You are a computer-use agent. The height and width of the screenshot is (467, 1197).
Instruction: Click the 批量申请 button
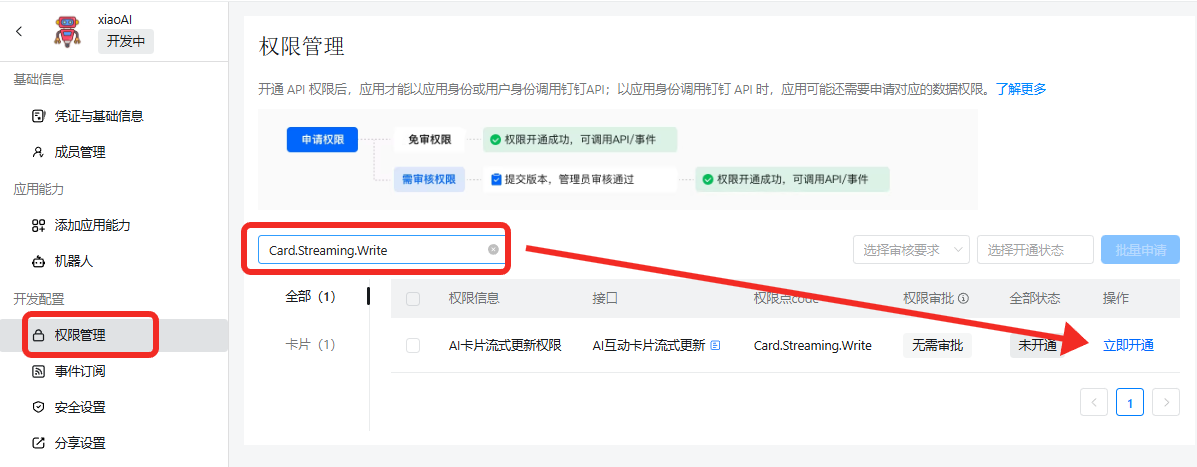pos(1140,250)
